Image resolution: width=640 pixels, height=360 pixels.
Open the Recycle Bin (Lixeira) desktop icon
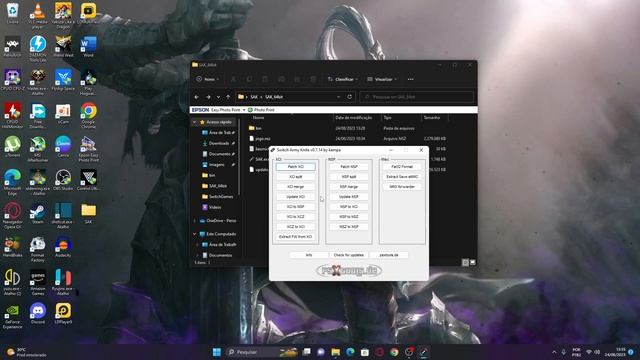13,12
